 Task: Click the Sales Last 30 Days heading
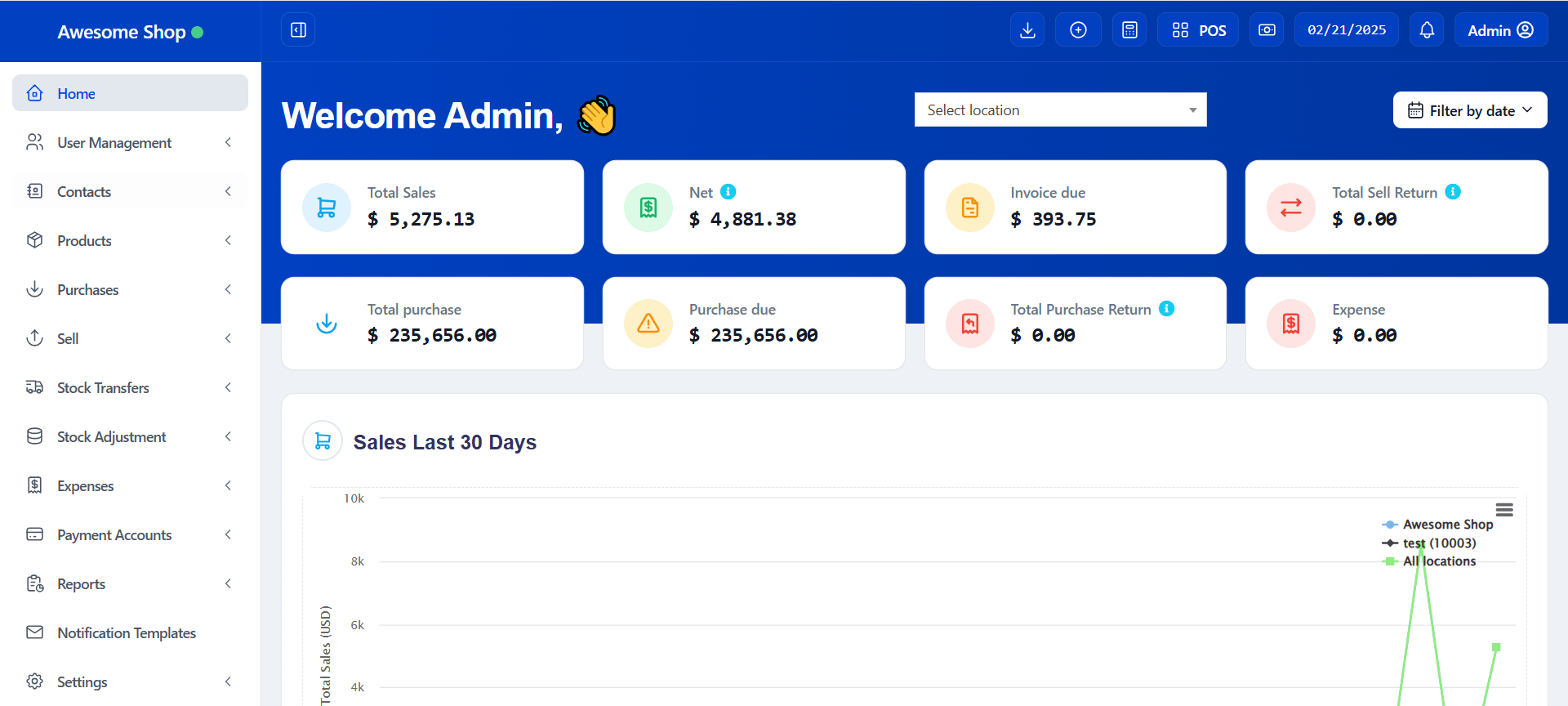(x=445, y=442)
